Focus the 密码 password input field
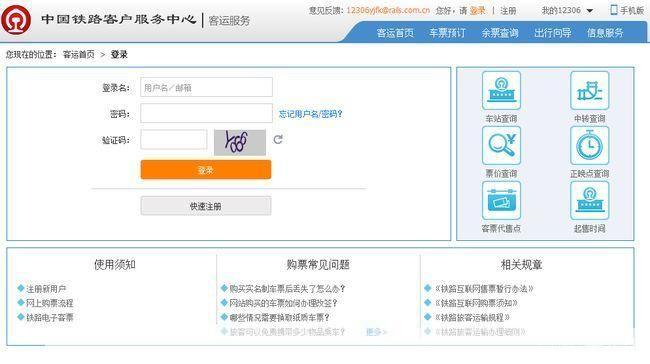Screen dimensions: 650x364 [x=206, y=113]
